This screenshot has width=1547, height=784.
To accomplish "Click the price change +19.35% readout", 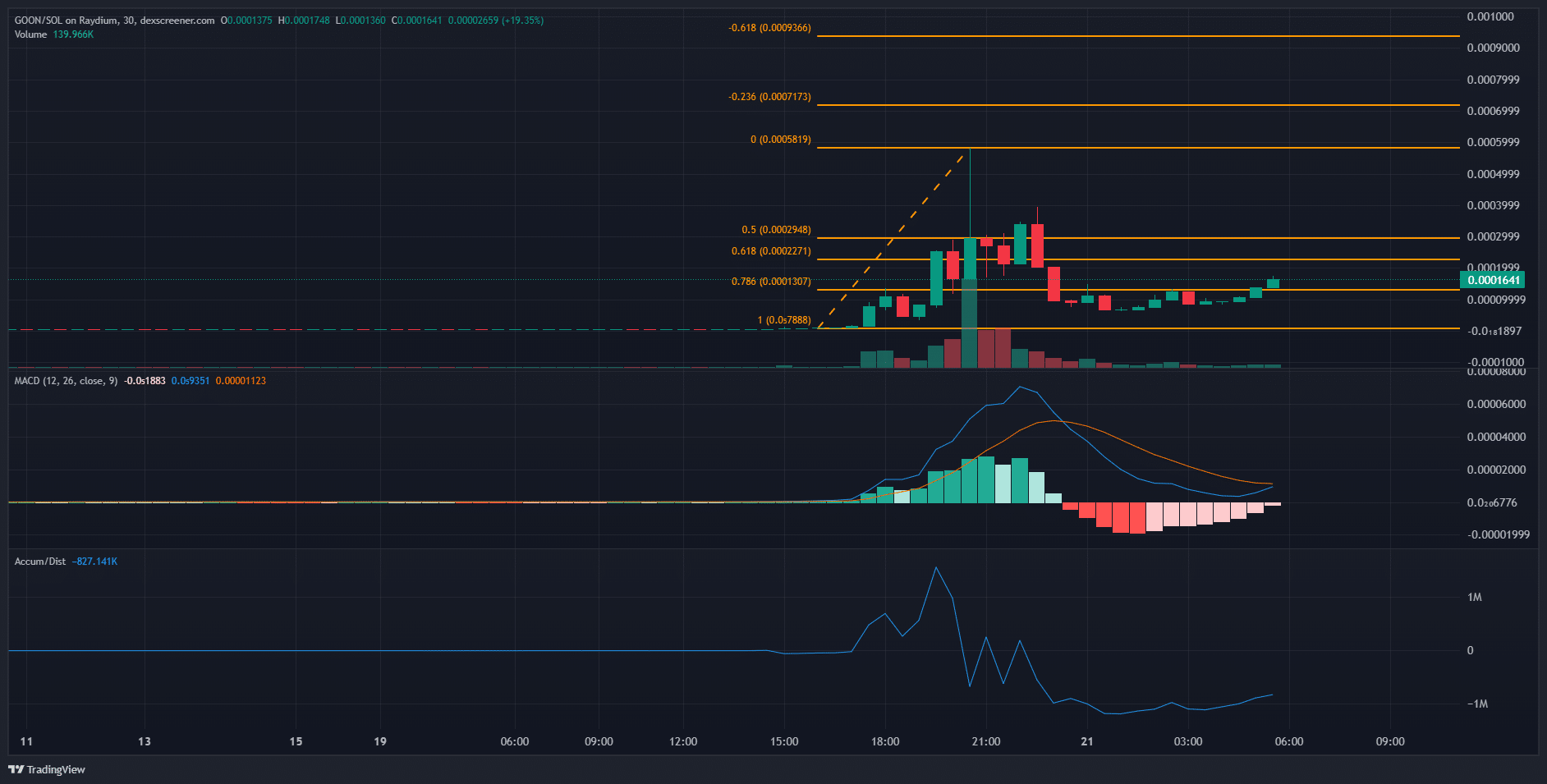I will pyautogui.click(x=521, y=21).
